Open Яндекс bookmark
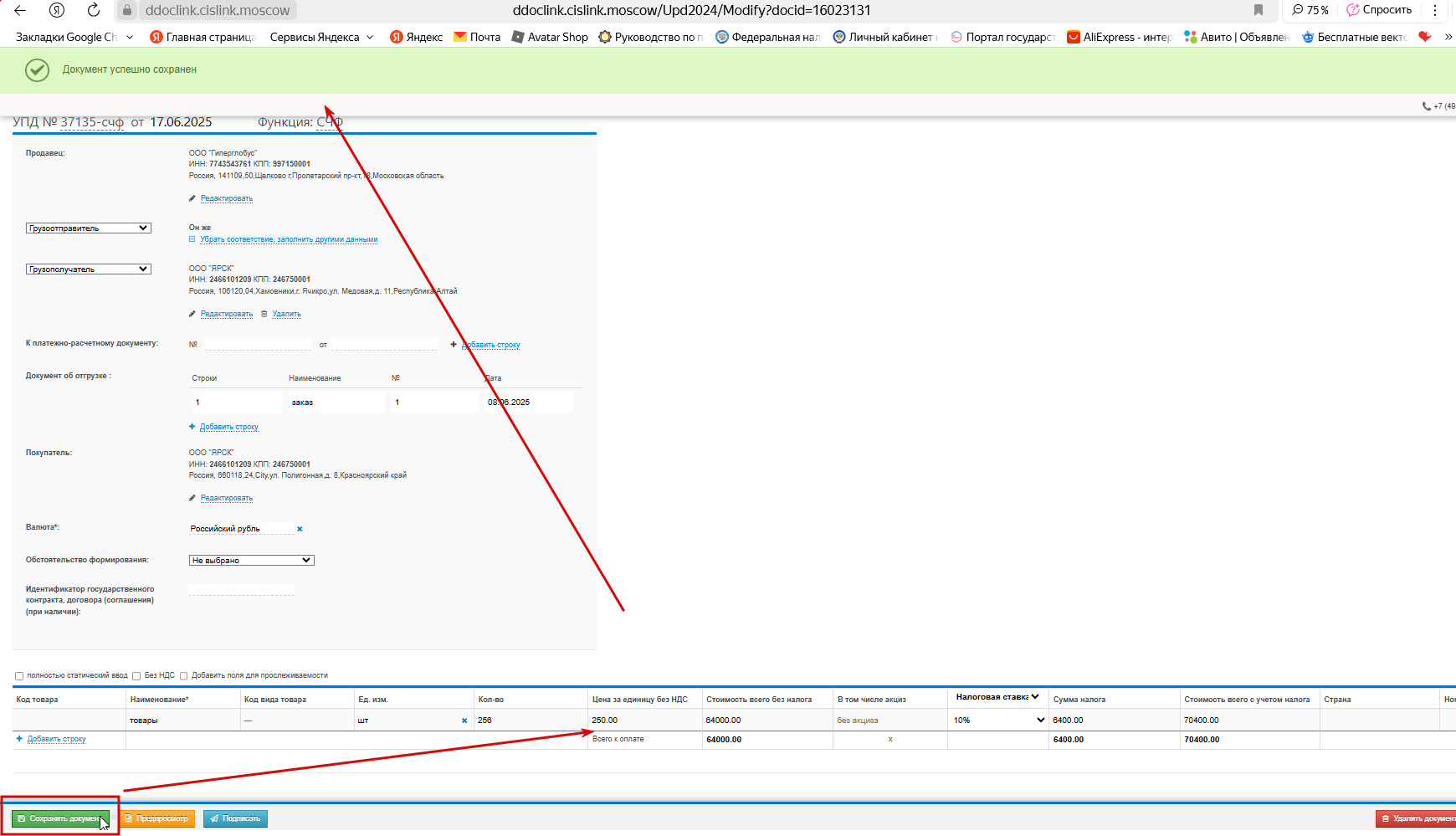Viewport: 1456px width, 836px height. tap(417, 37)
